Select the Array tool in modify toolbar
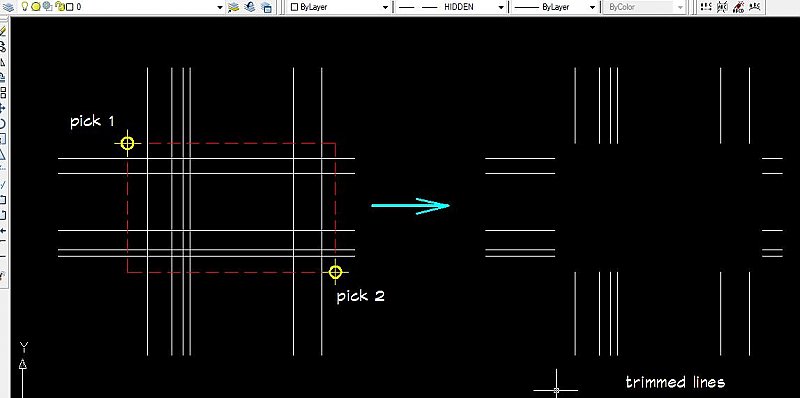The height and width of the screenshot is (398, 800). [3, 93]
